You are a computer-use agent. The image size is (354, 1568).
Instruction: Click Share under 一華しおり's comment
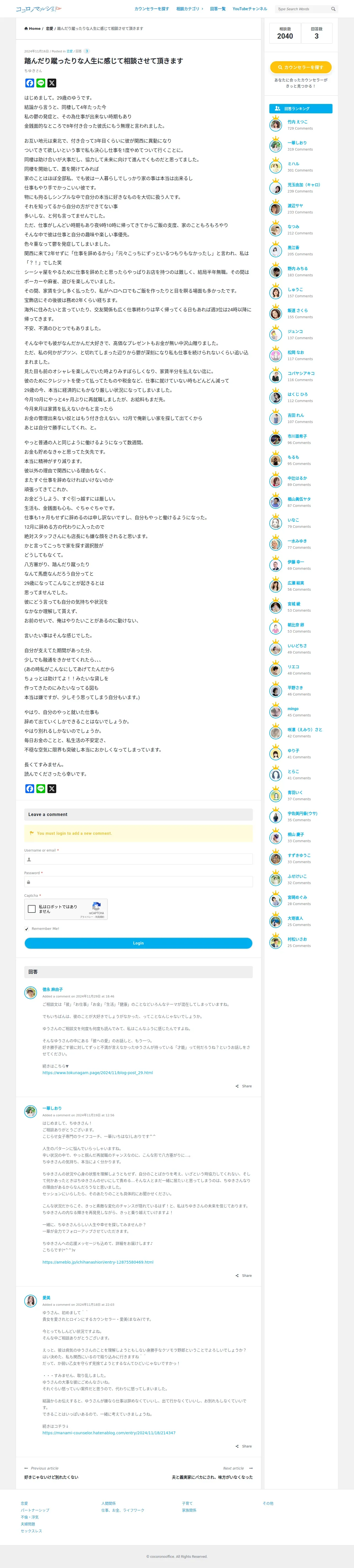(x=244, y=1275)
